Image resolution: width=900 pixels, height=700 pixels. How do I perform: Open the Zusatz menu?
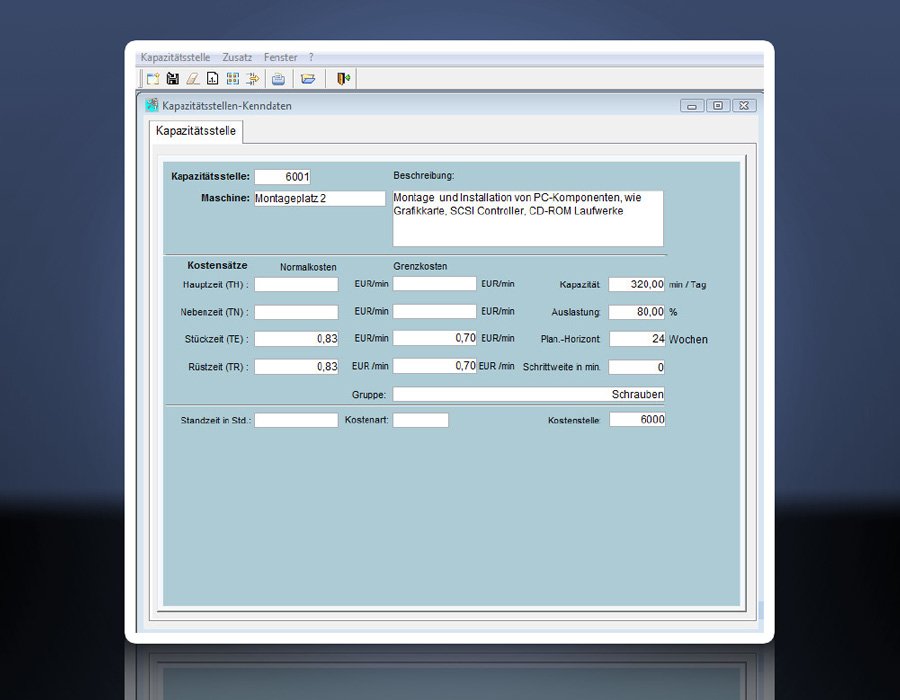click(x=237, y=57)
